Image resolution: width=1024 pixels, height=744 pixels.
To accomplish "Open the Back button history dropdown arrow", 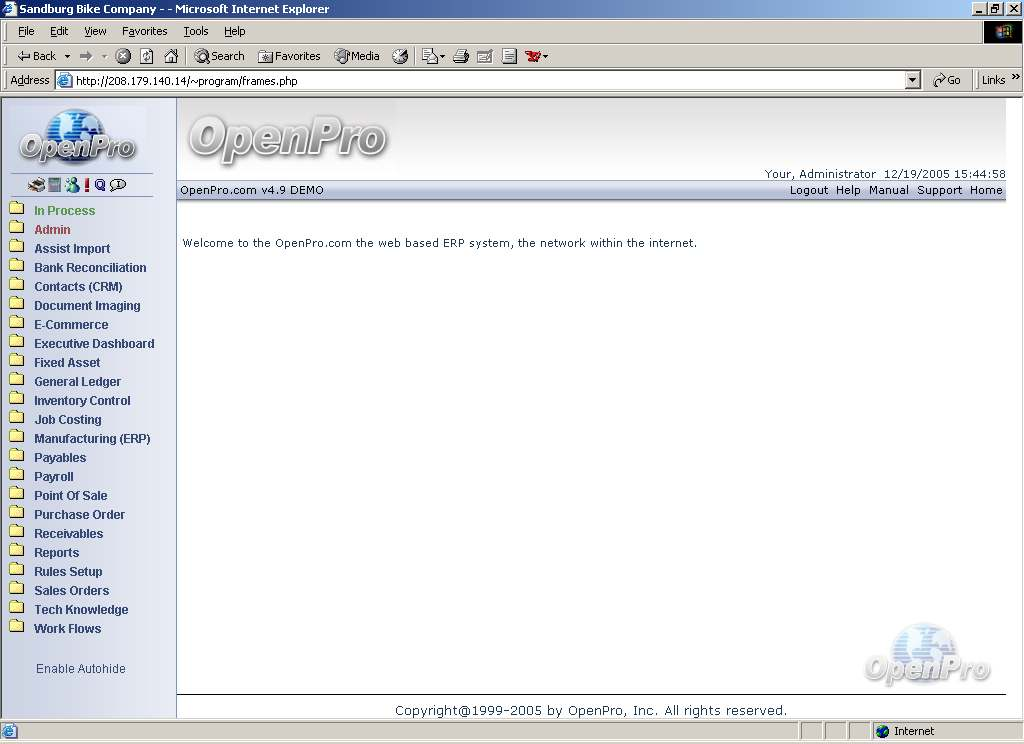I will click(x=67, y=57).
